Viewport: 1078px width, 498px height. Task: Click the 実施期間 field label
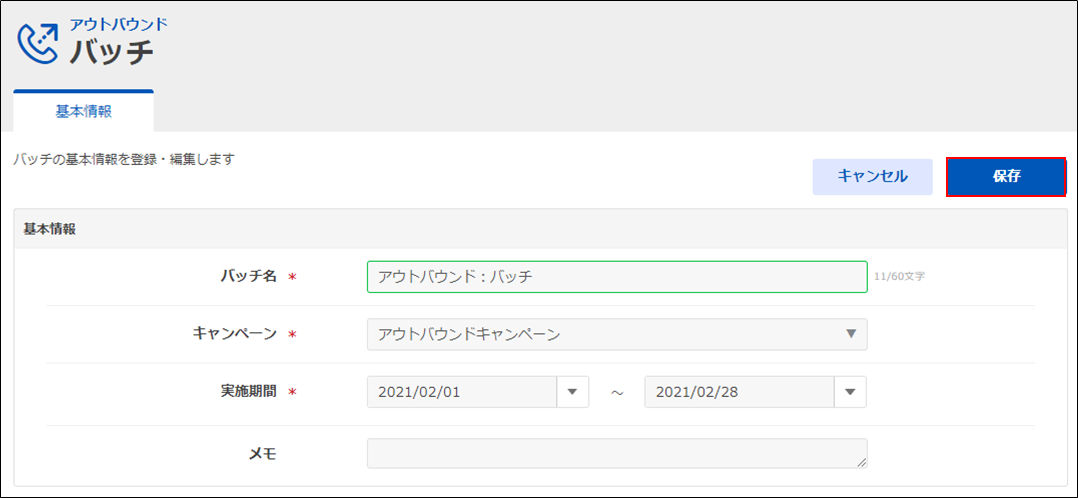click(x=248, y=392)
